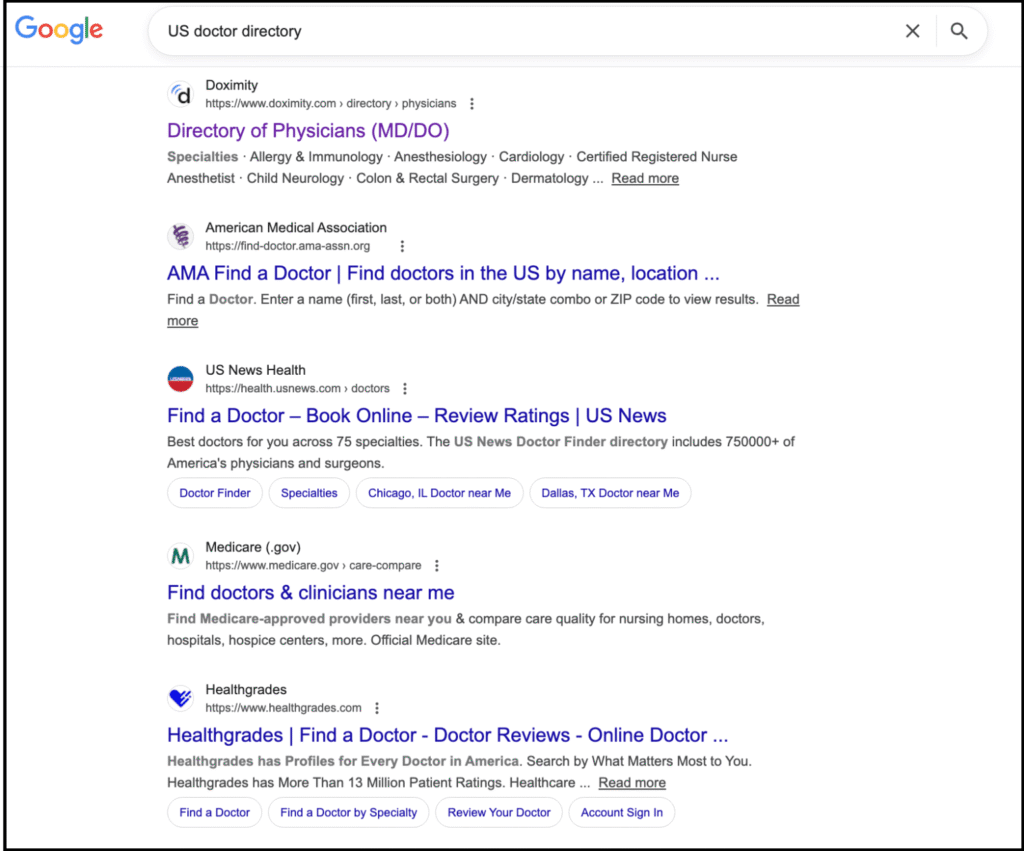The image size is (1024, 851).
Task: Select the Review Your Doctor chip
Action: (x=498, y=812)
